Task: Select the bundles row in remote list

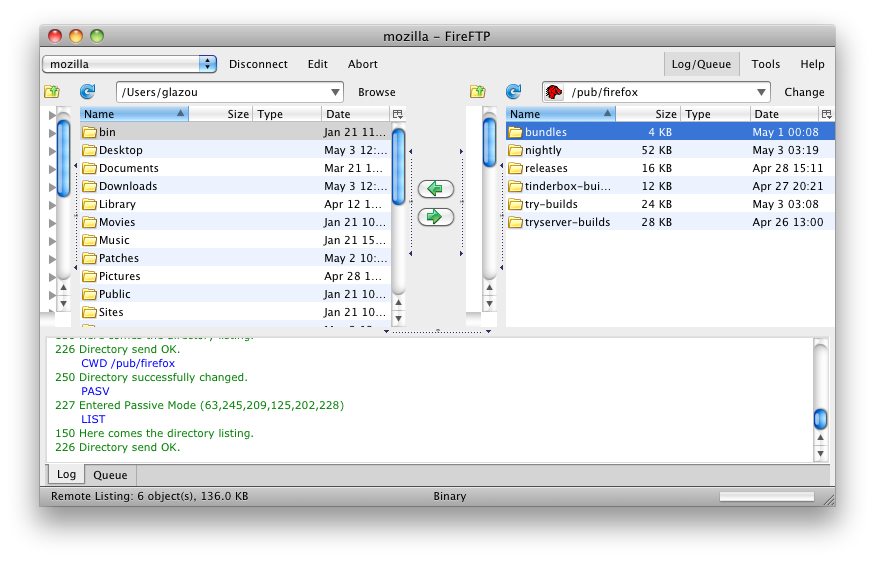Action: pos(670,132)
